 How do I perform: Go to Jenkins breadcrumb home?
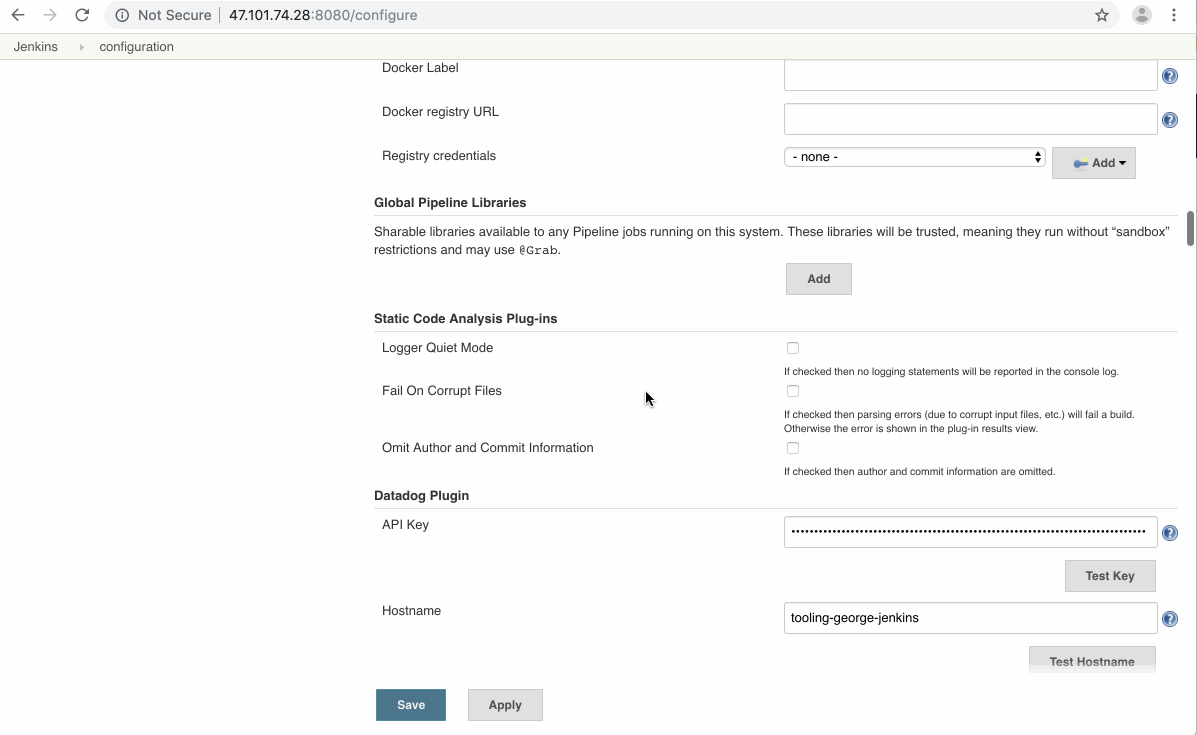pyautogui.click(x=36, y=47)
